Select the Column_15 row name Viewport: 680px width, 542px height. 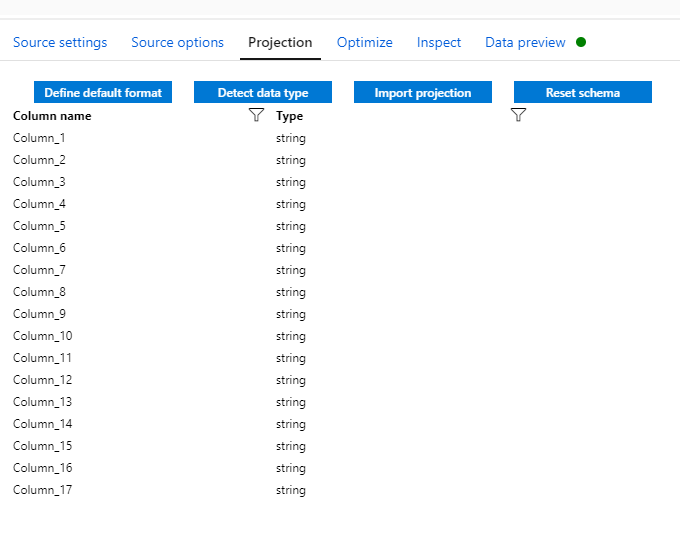click(42, 446)
